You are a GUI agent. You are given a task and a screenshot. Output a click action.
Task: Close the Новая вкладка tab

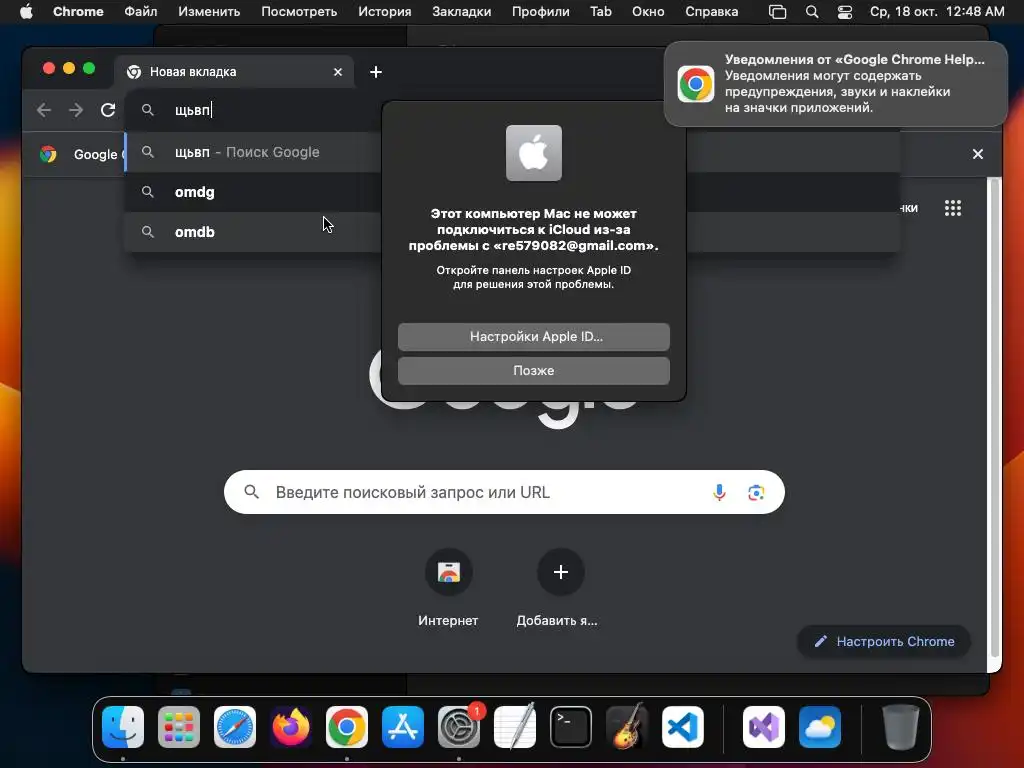(x=338, y=72)
